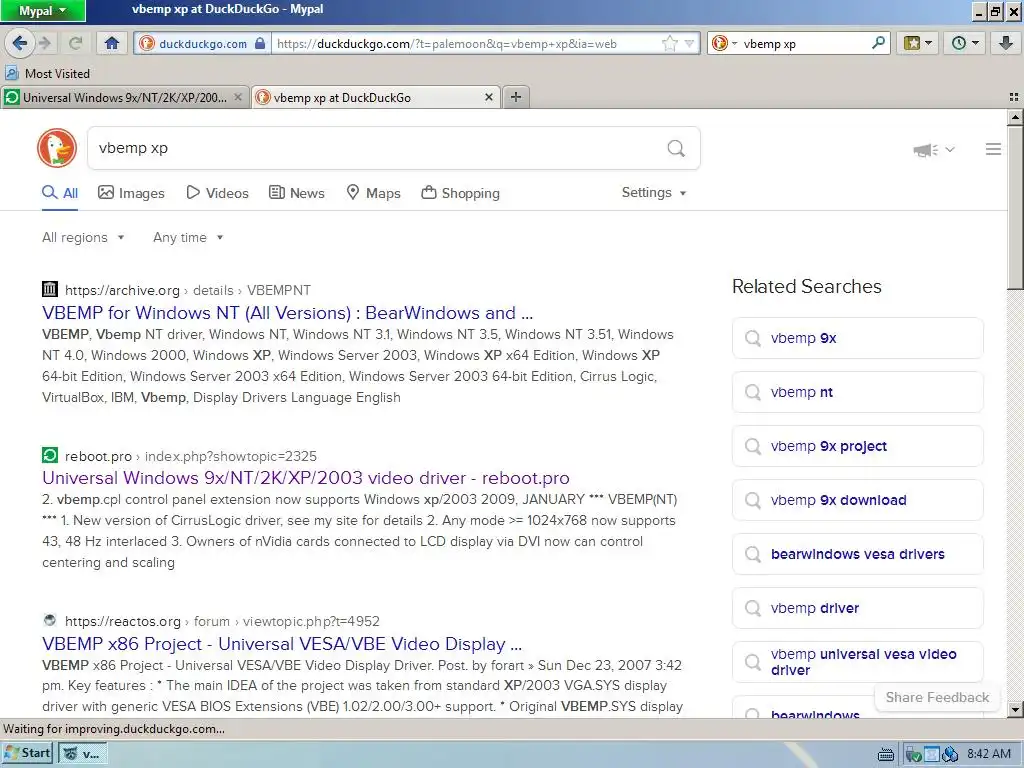Open a new tab with plus button
Image resolution: width=1024 pixels, height=768 pixels.
click(516, 97)
